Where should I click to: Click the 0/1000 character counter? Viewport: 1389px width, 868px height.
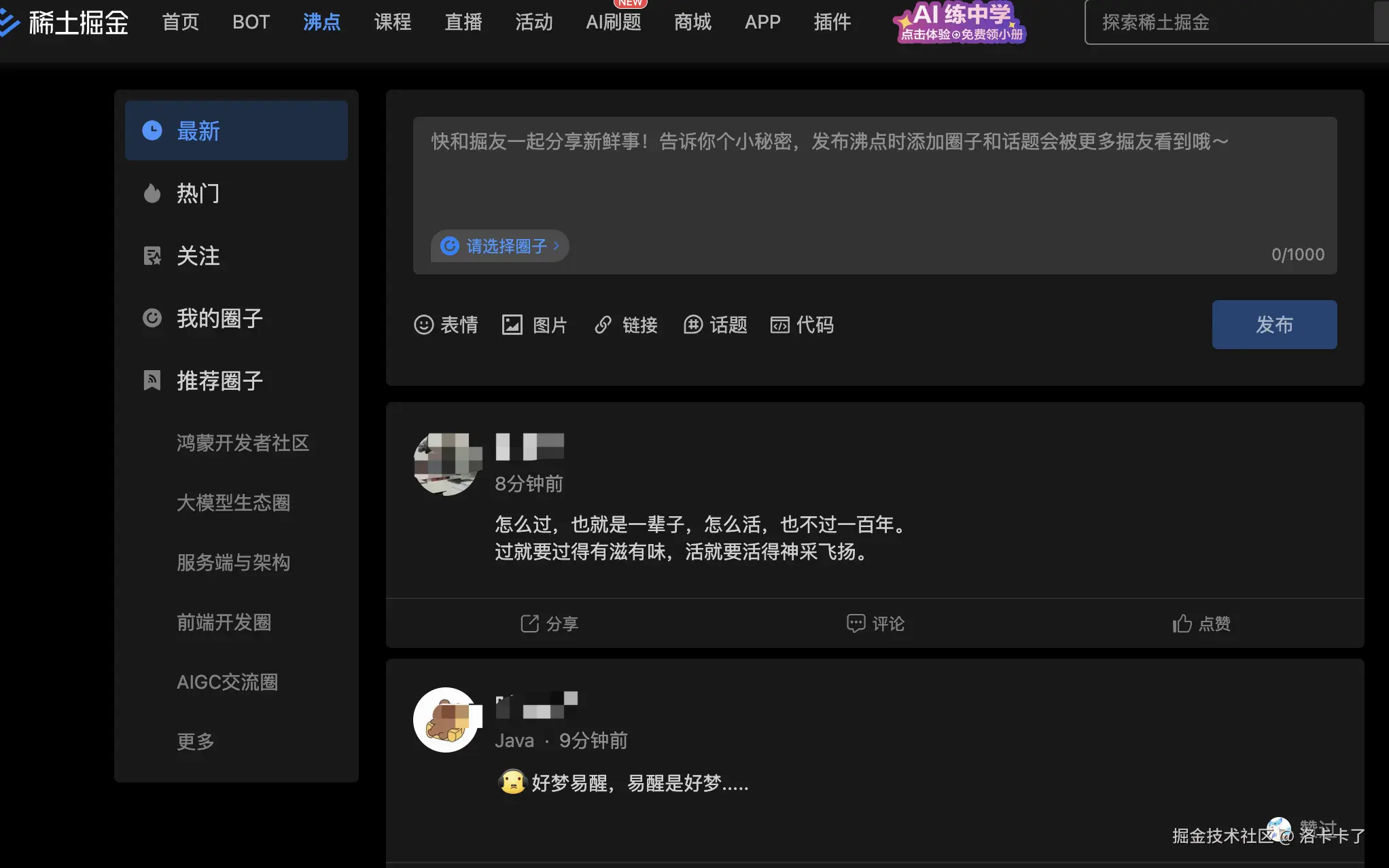click(x=1298, y=255)
